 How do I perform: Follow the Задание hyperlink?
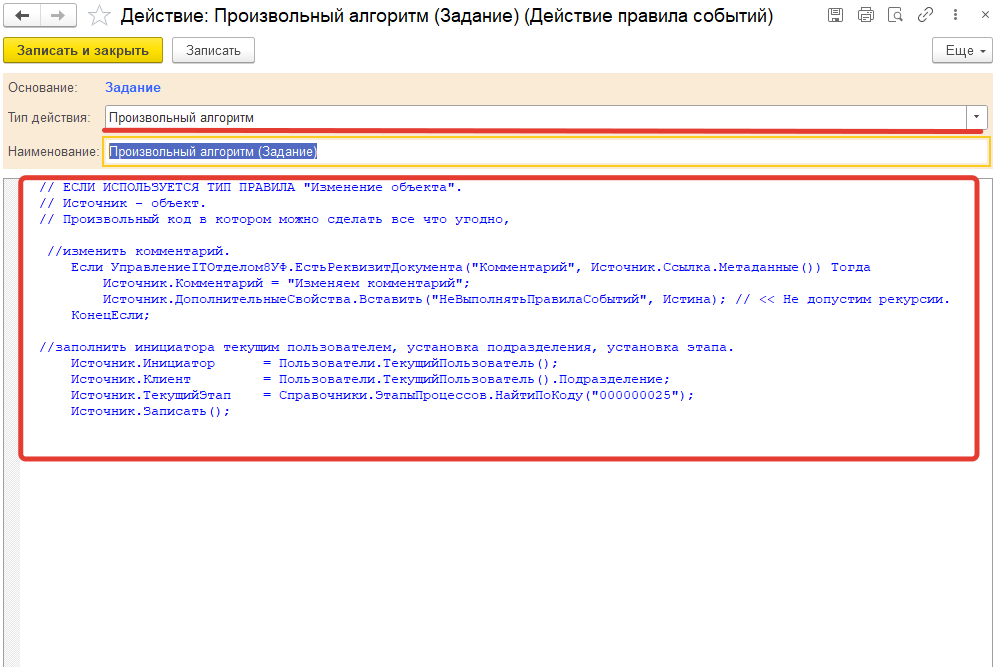pos(132,87)
